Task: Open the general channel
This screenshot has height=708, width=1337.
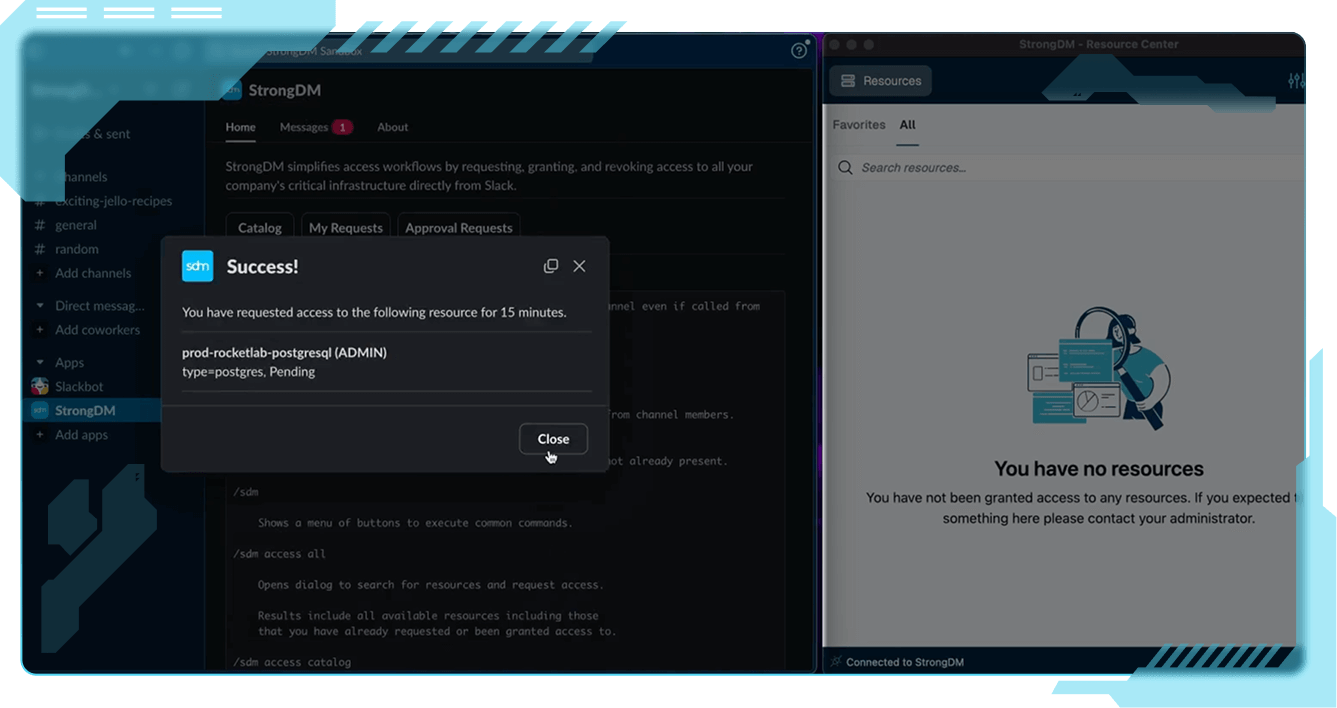Action: 76,225
